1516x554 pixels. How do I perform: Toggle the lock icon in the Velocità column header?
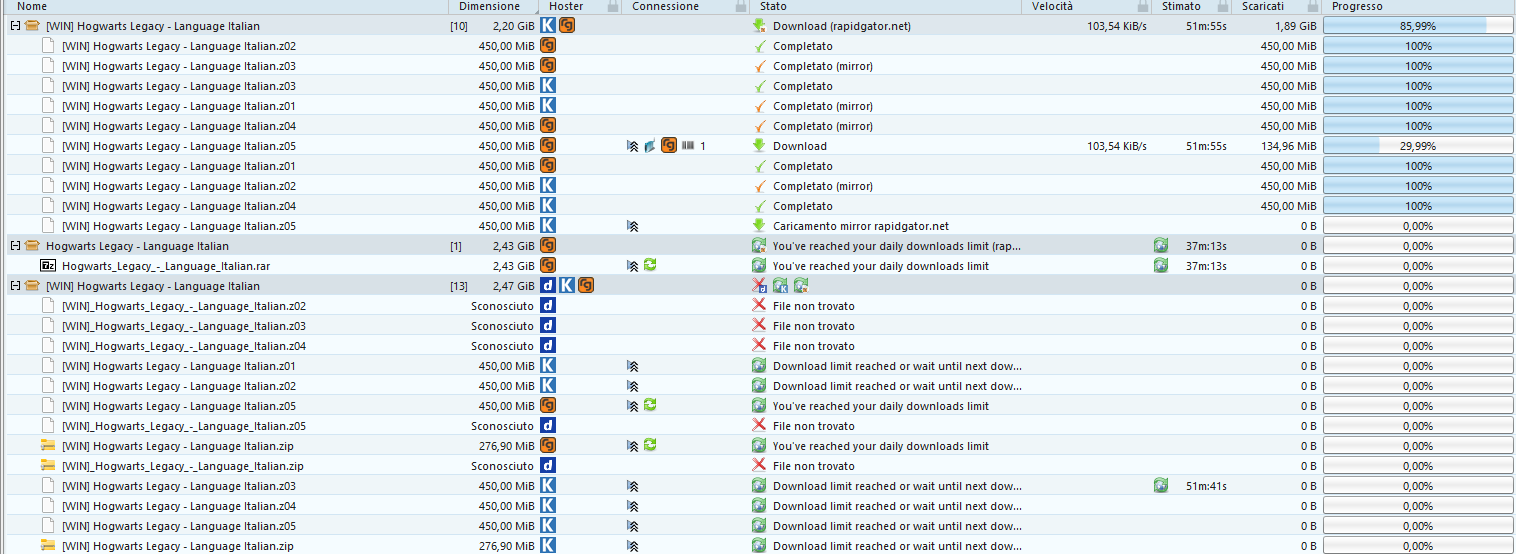click(1143, 7)
